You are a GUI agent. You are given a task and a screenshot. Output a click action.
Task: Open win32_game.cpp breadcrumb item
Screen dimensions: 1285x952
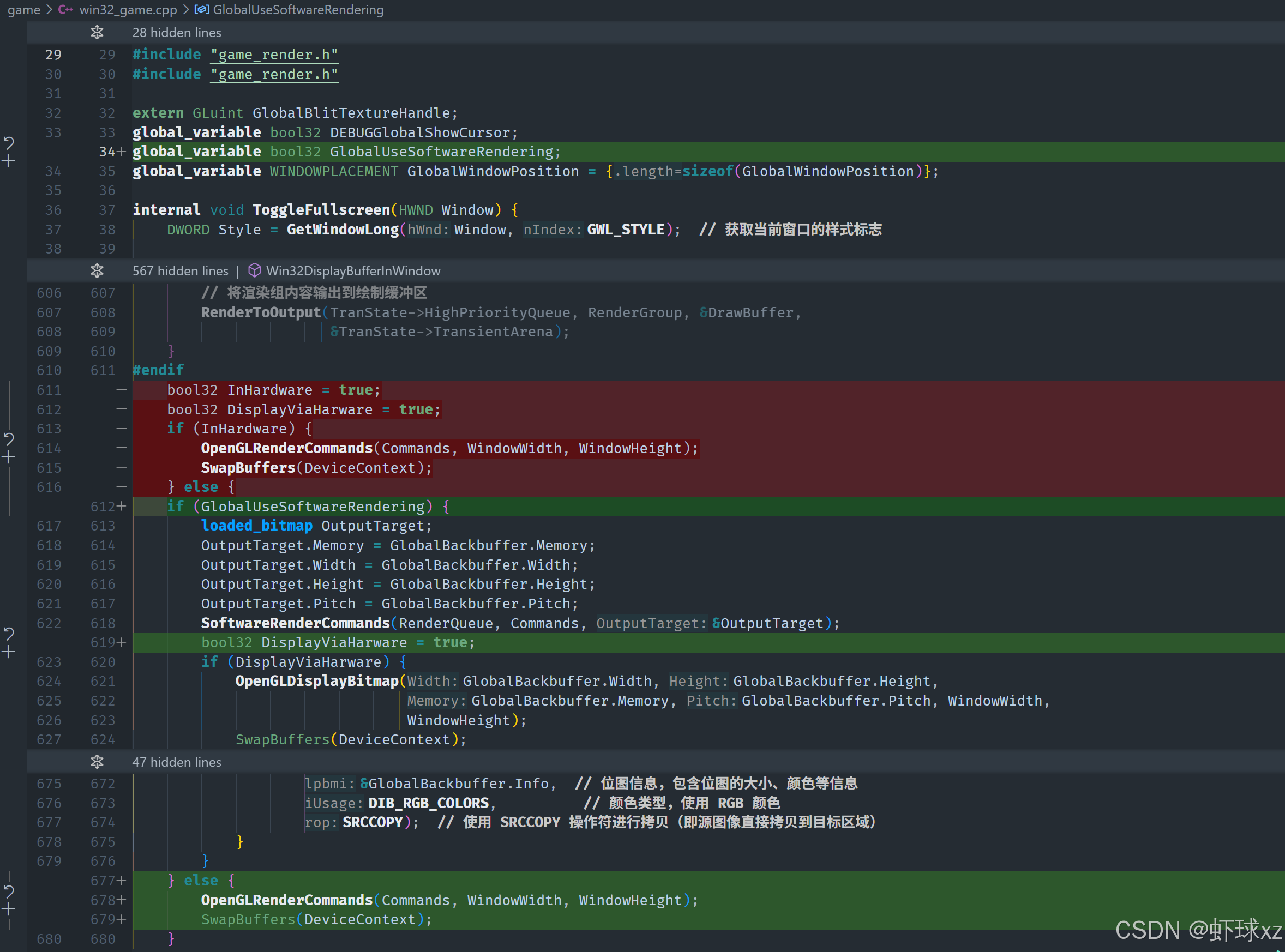[x=128, y=10]
